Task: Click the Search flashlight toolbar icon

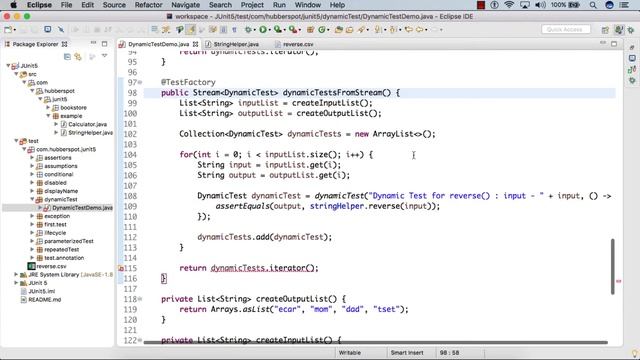Action: (361, 29)
